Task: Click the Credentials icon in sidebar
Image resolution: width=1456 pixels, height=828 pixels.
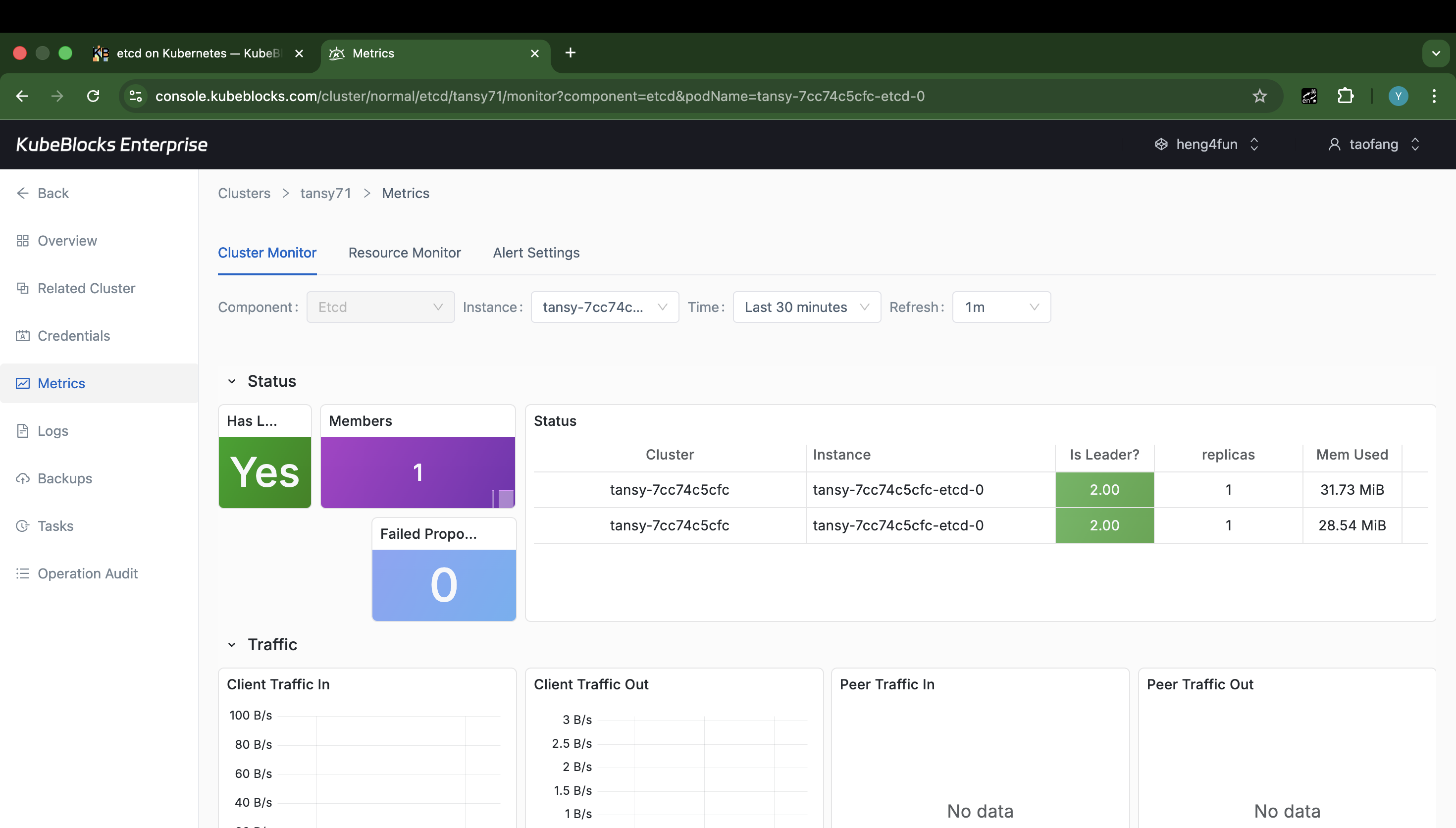Action: (x=23, y=336)
